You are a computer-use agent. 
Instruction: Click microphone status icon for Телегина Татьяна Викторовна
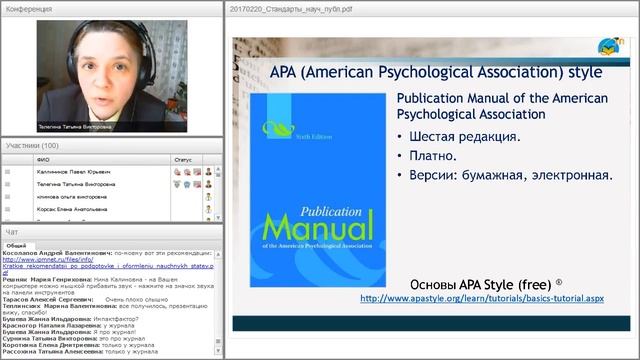177,184
